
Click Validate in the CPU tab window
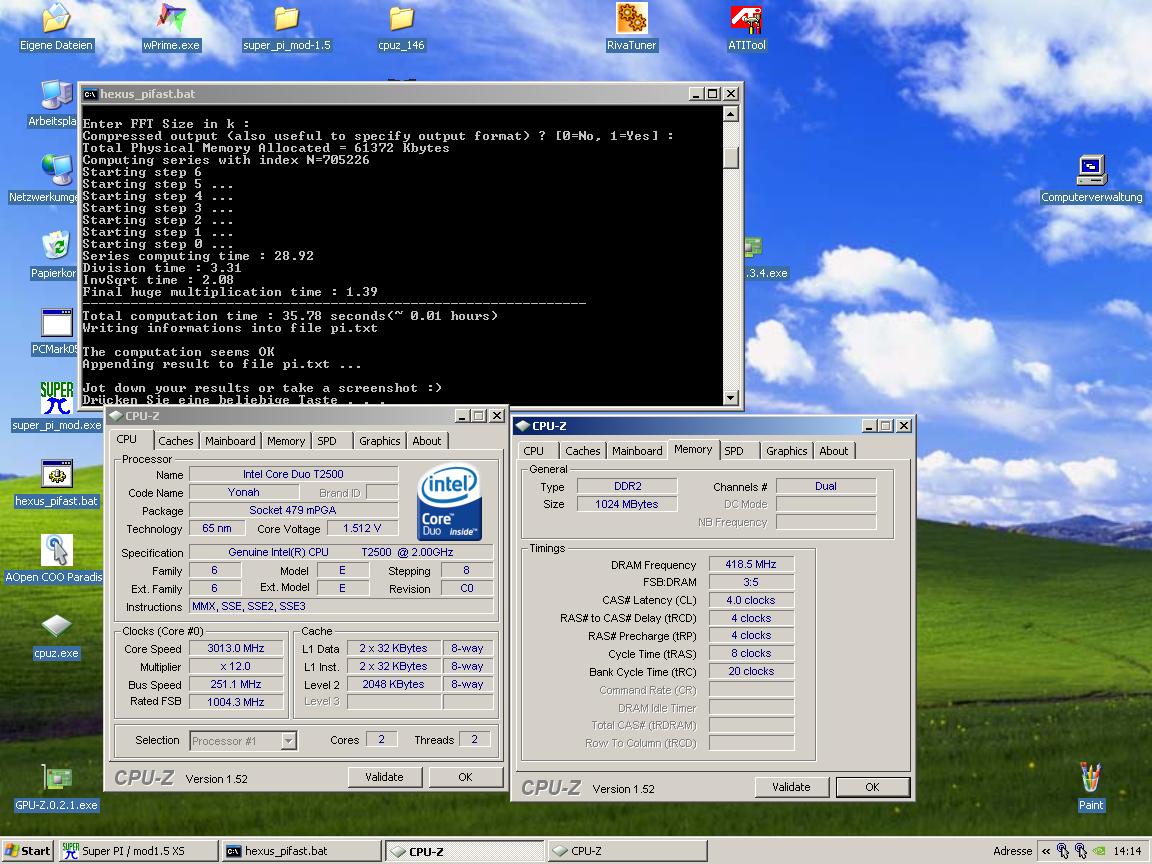pyautogui.click(x=384, y=777)
